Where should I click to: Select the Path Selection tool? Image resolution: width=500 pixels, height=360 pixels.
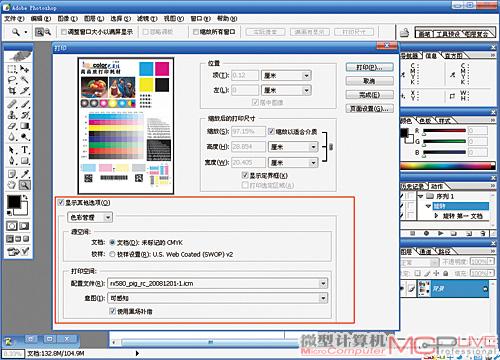(x=12, y=150)
